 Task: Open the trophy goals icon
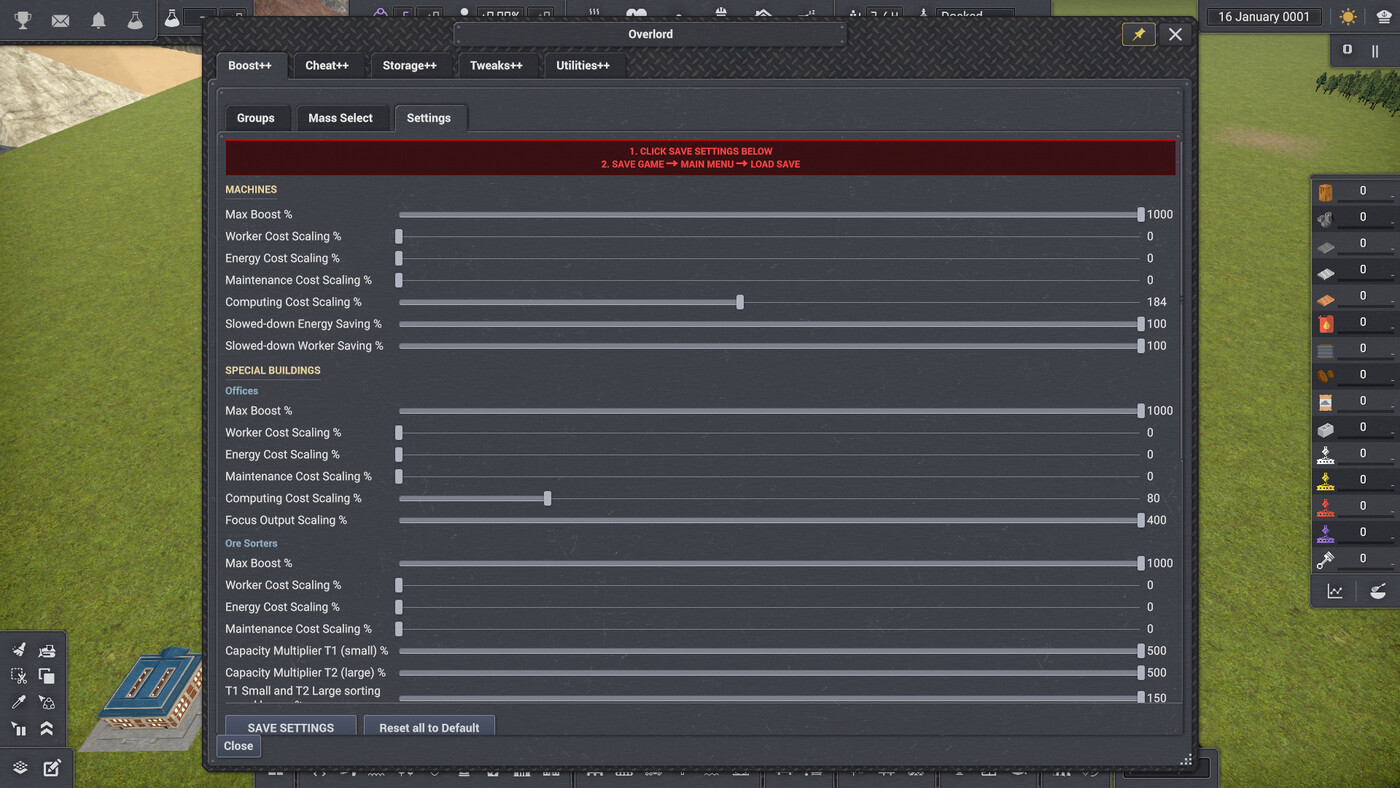(x=22, y=20)
